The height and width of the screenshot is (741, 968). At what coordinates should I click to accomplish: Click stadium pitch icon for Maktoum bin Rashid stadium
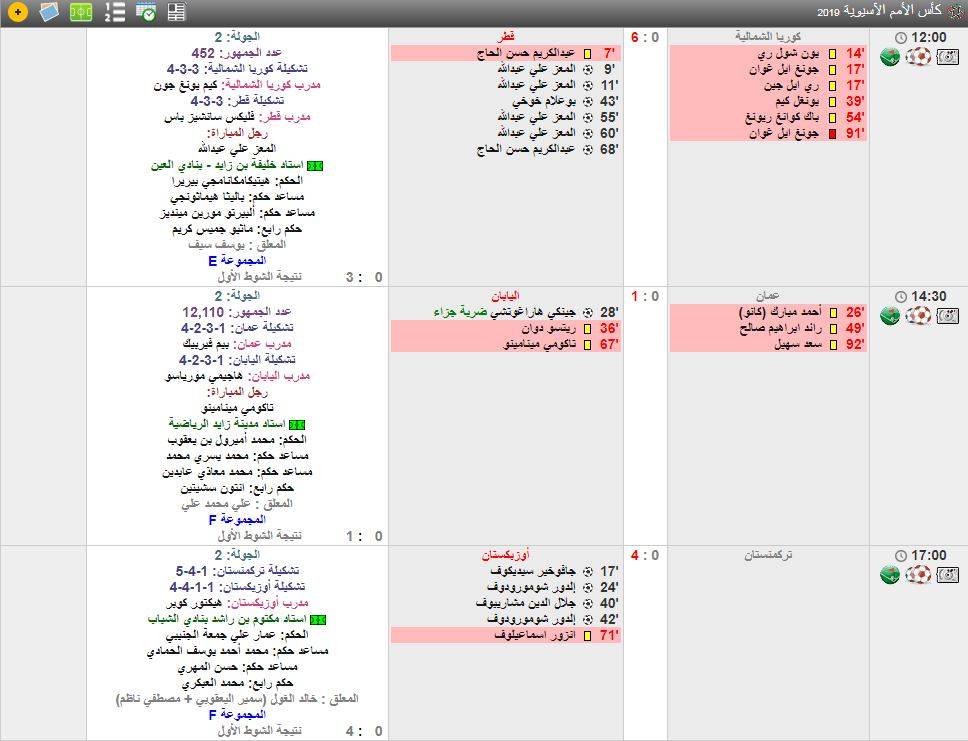319,619
